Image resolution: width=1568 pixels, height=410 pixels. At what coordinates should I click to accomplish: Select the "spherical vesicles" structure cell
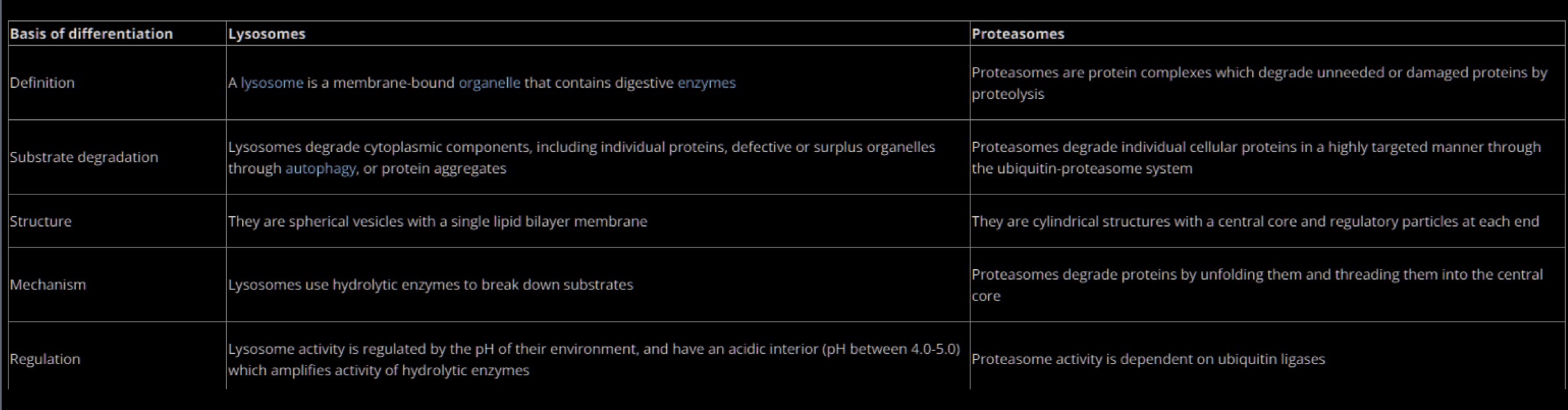pyautogui.click(x=437, y=221)
